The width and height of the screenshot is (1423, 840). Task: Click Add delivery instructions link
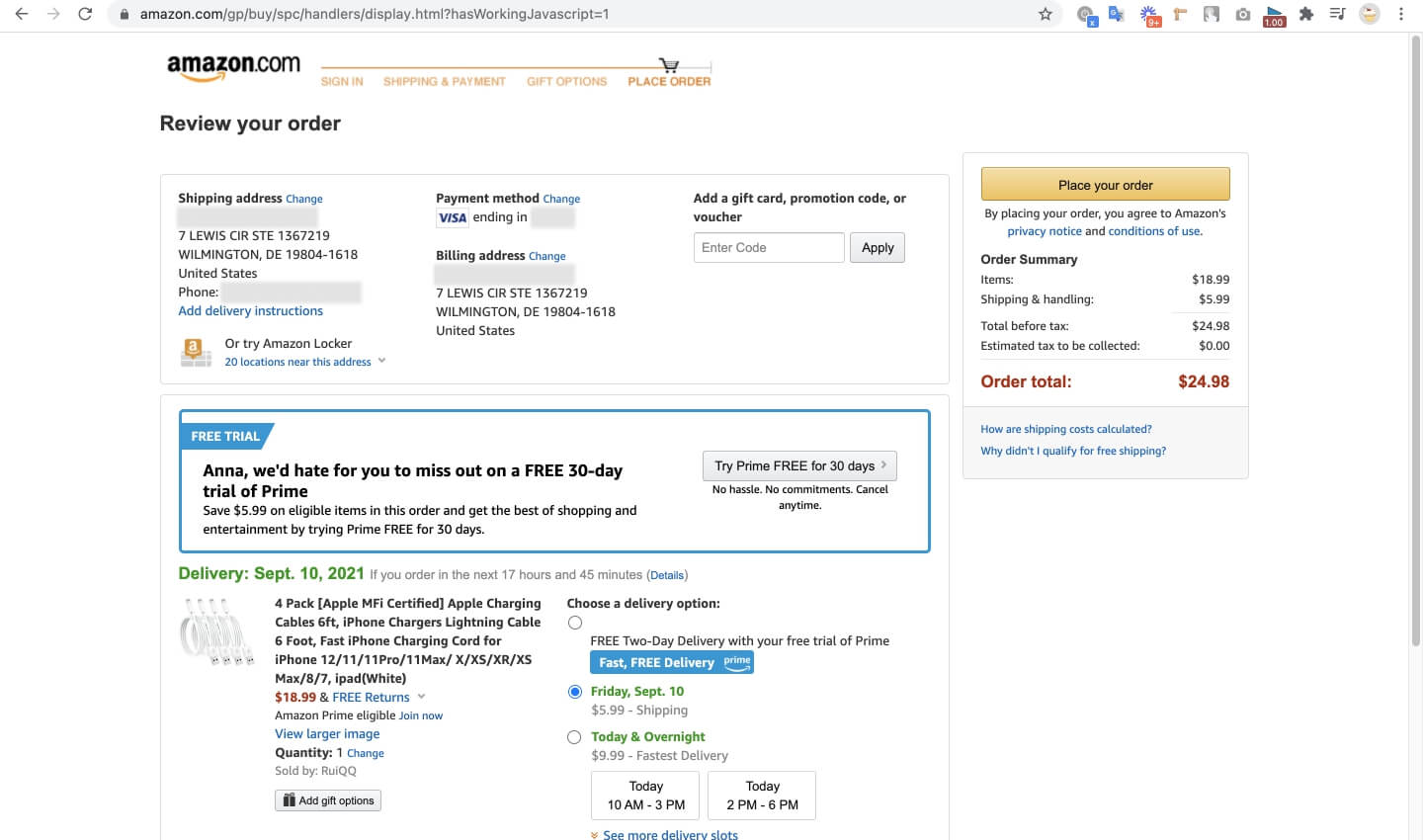click(x=250, y=311)
